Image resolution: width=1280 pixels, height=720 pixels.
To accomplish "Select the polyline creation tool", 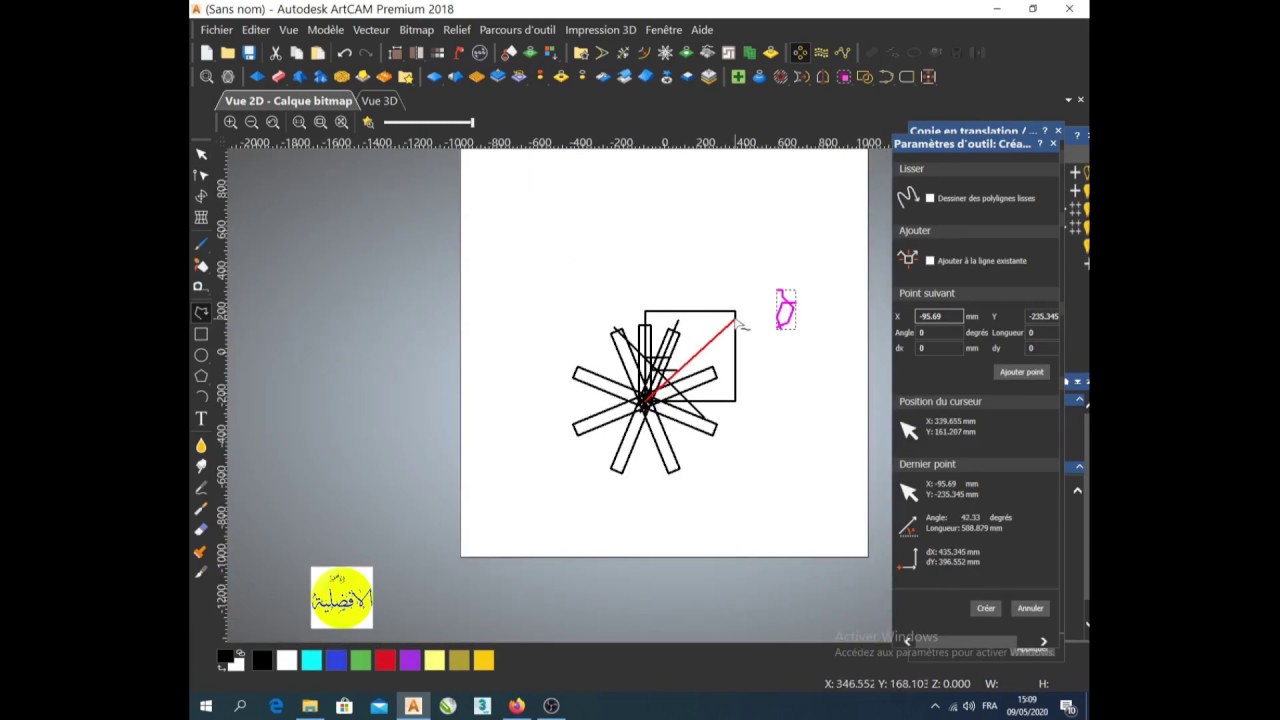I will (x=201, y=312).
